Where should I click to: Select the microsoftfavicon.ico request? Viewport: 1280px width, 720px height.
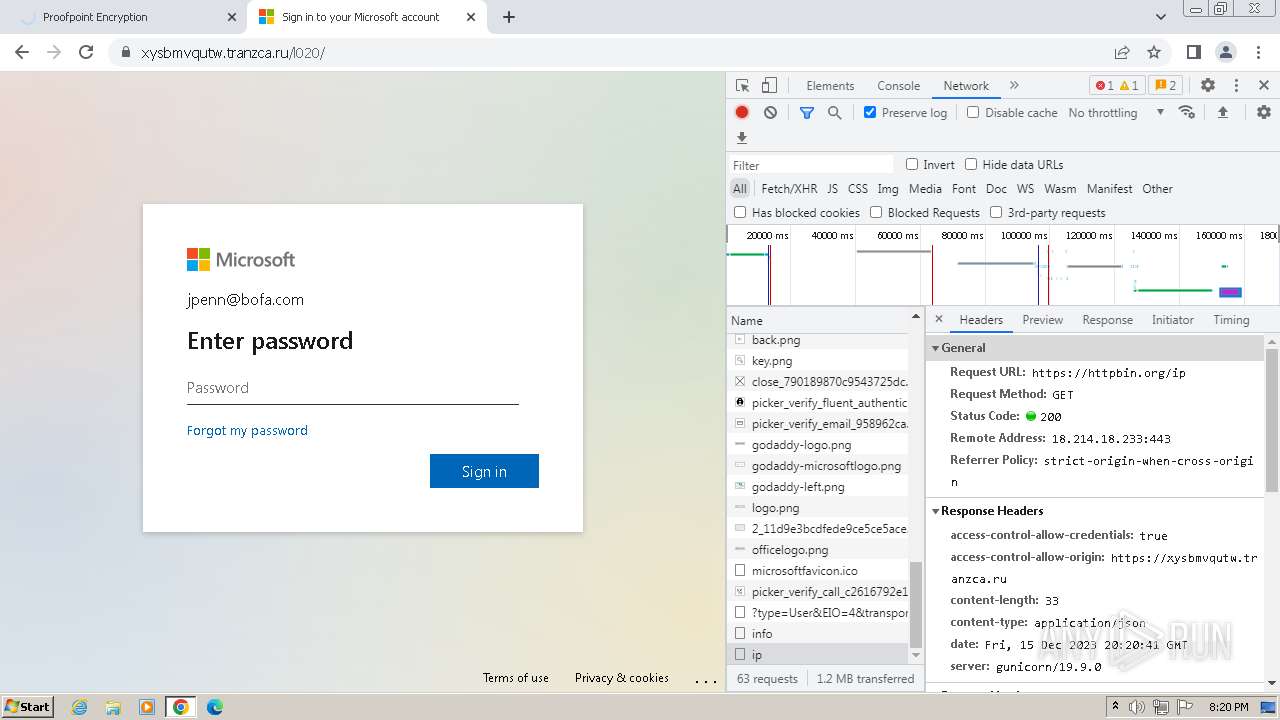(818, 571)
